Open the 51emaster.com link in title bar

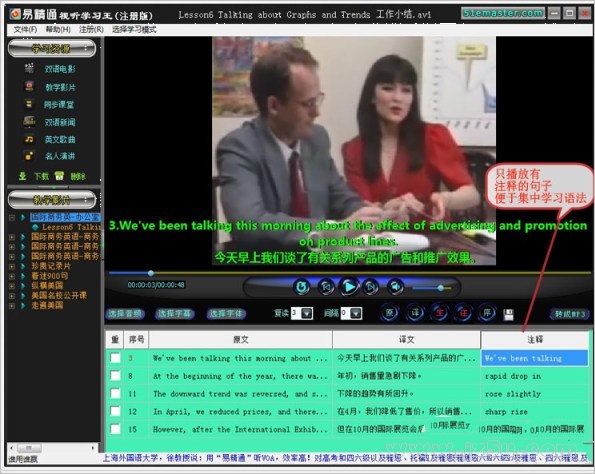pos(503,13)
